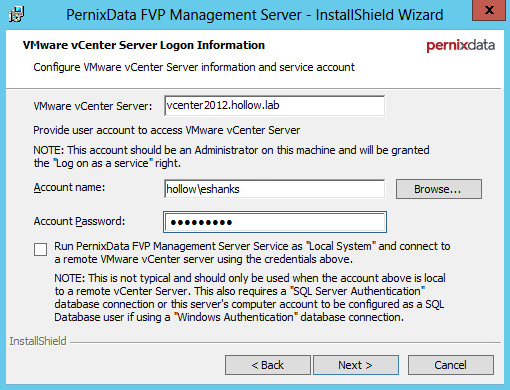Click the pernixdata logo
This screenshot has height=390, width=510.
460,45
